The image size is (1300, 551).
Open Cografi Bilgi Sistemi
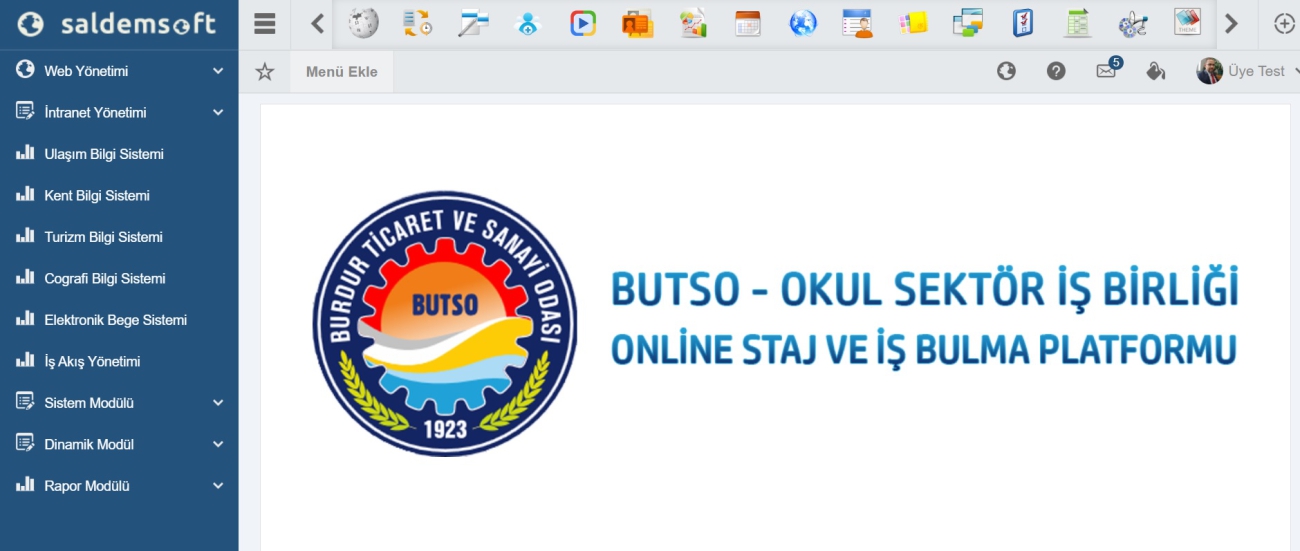119,279
